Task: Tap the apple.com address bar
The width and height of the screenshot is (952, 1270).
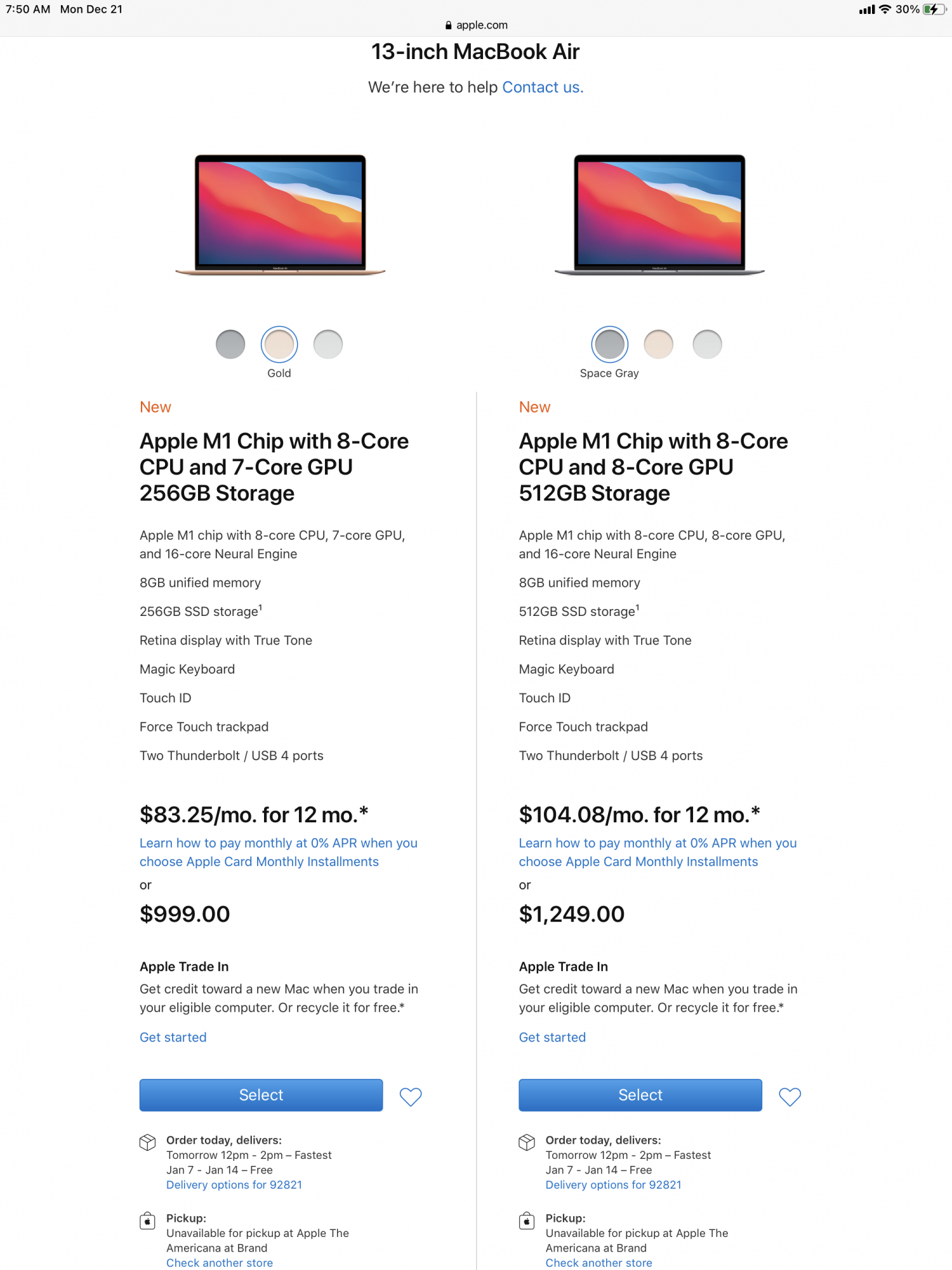Action: point(476,25)
